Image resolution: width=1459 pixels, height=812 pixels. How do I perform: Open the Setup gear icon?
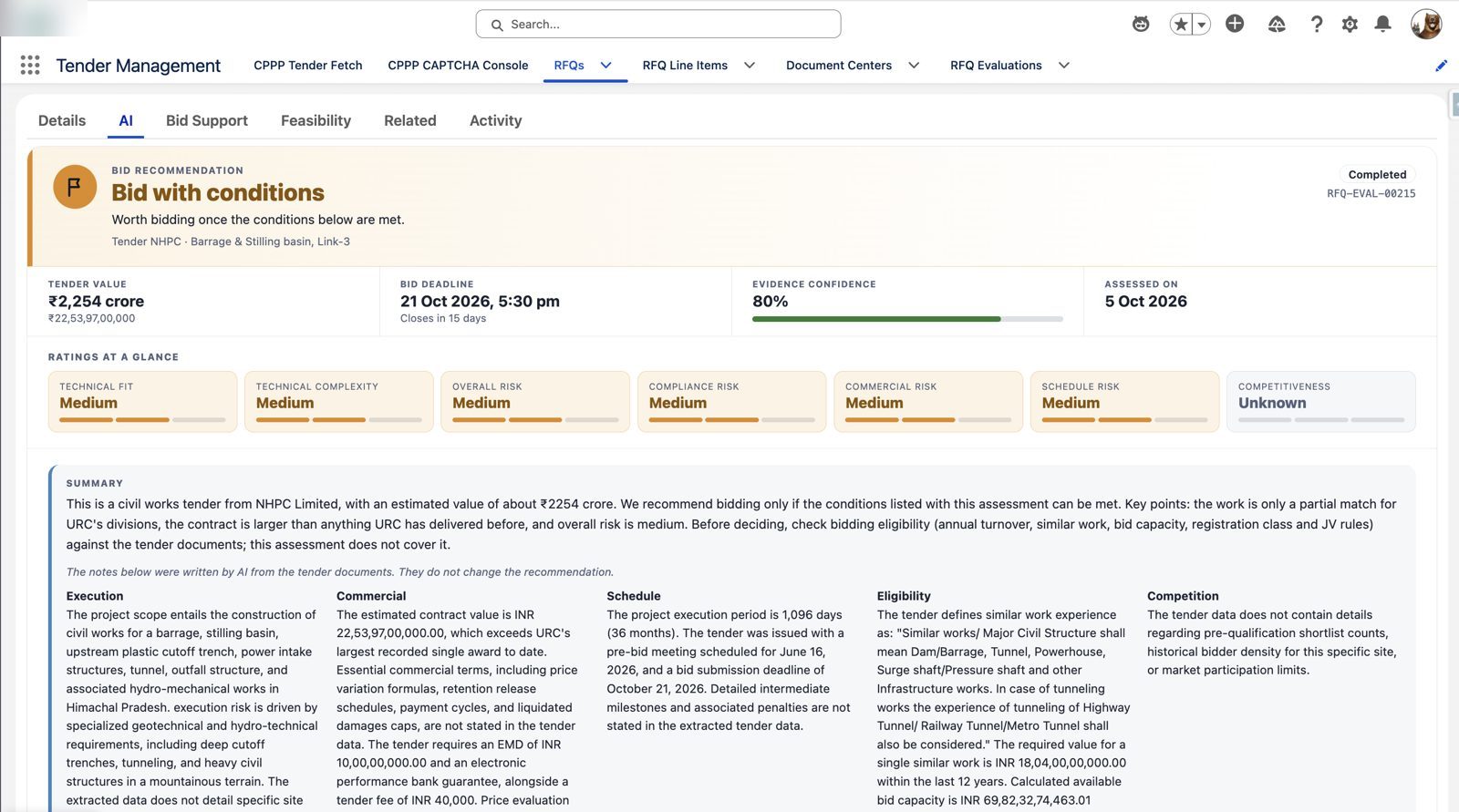[x=1350, y=24]
